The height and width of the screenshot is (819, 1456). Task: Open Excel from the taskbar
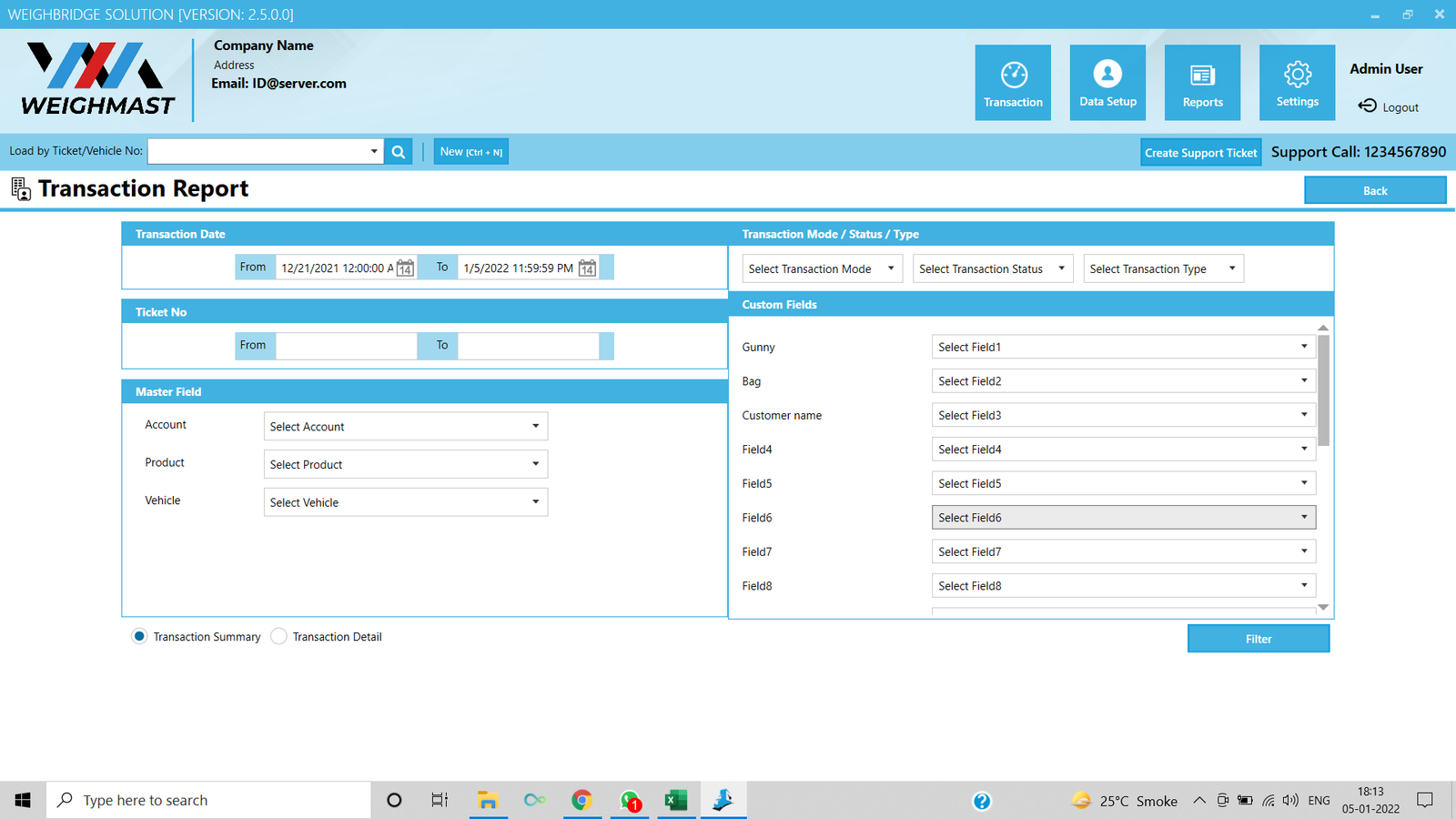click(675, 800)
